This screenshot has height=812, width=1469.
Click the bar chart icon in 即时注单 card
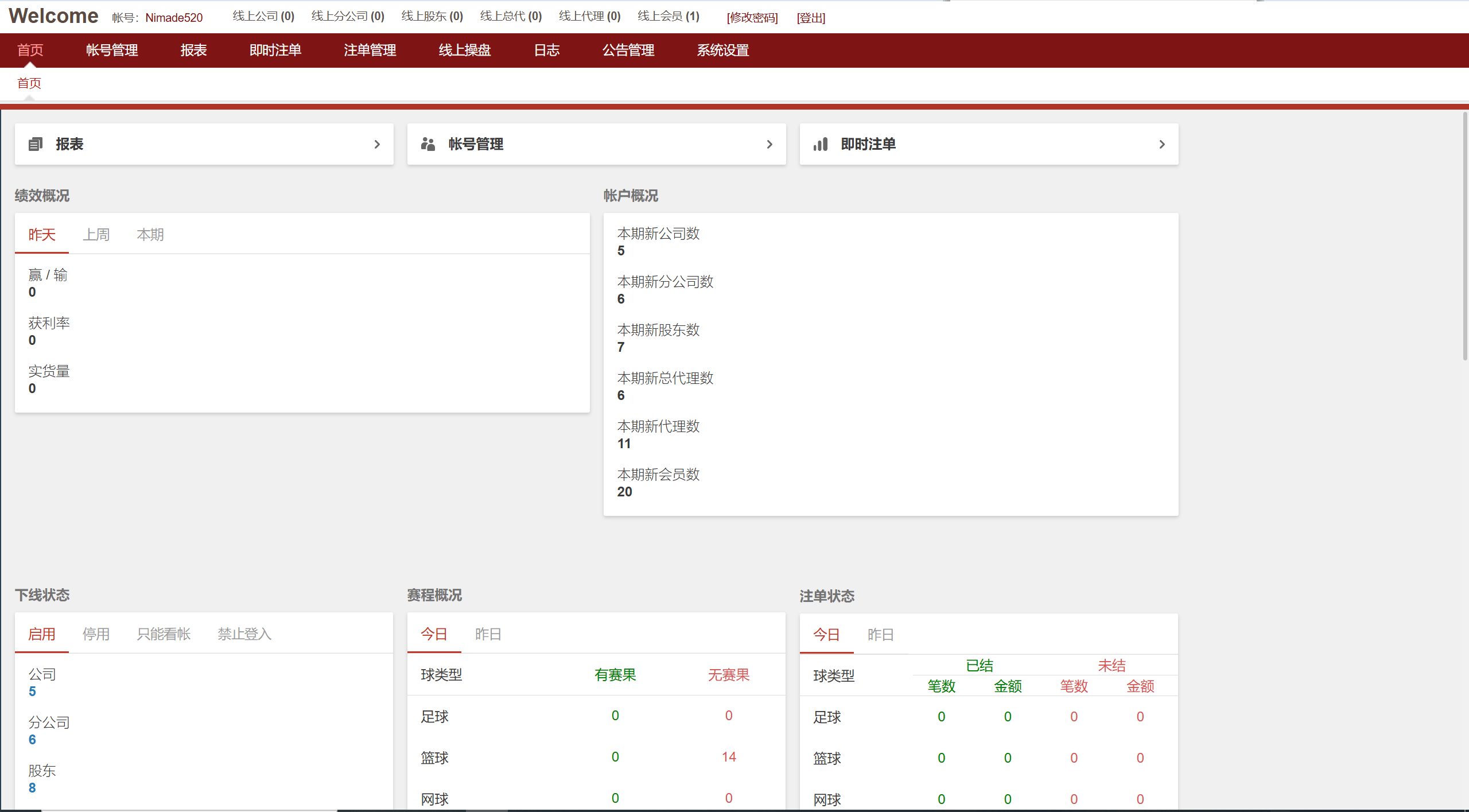click(821, 144)
